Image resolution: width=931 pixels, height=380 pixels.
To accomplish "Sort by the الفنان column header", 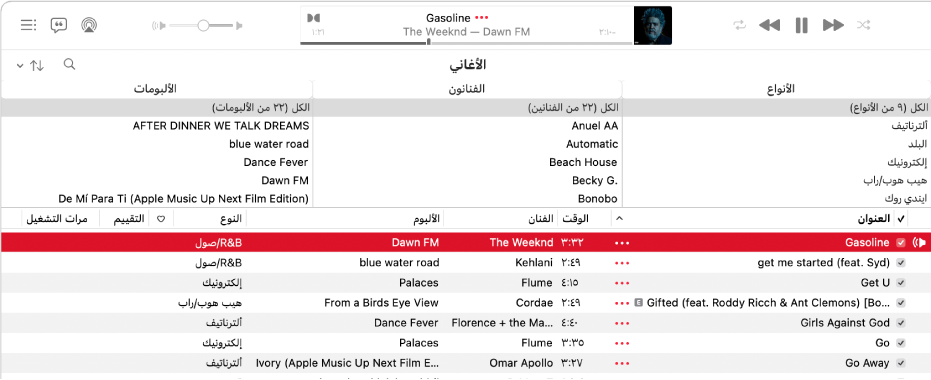I will [x=541, y=218].
